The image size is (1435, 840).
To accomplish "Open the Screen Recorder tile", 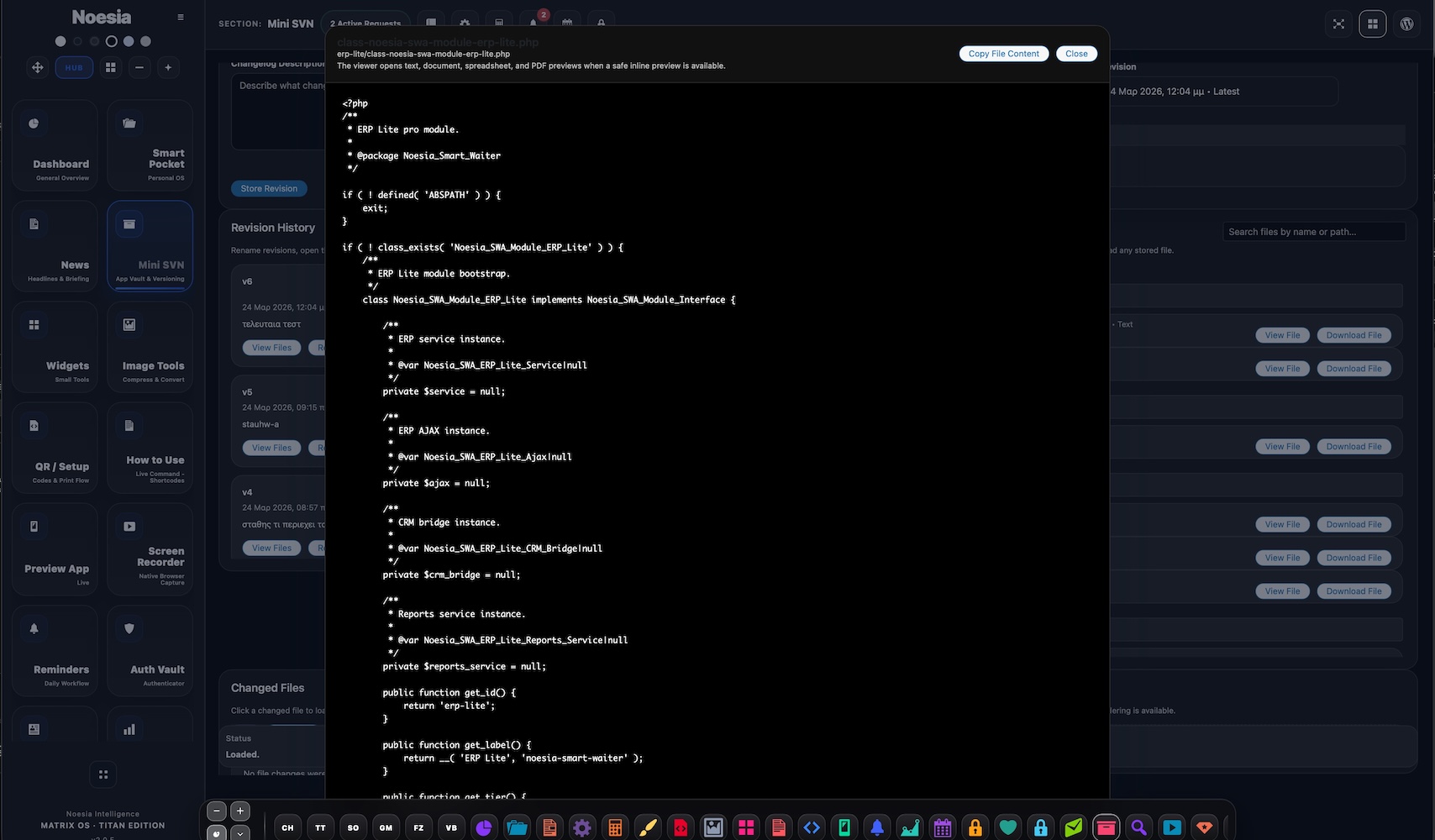I will pos(150,549).
